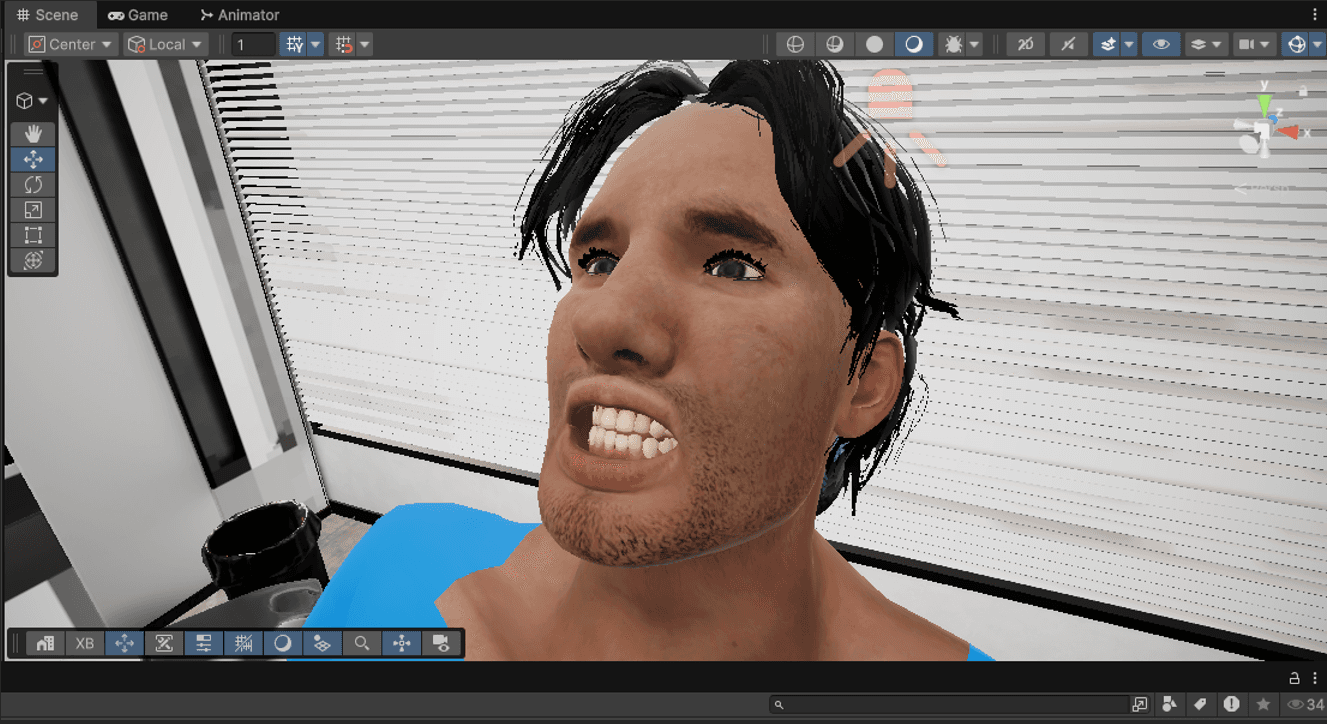Click the magnifier icon in bottom toolbar
Screen dimensions: 1327x724
point(362,643)
